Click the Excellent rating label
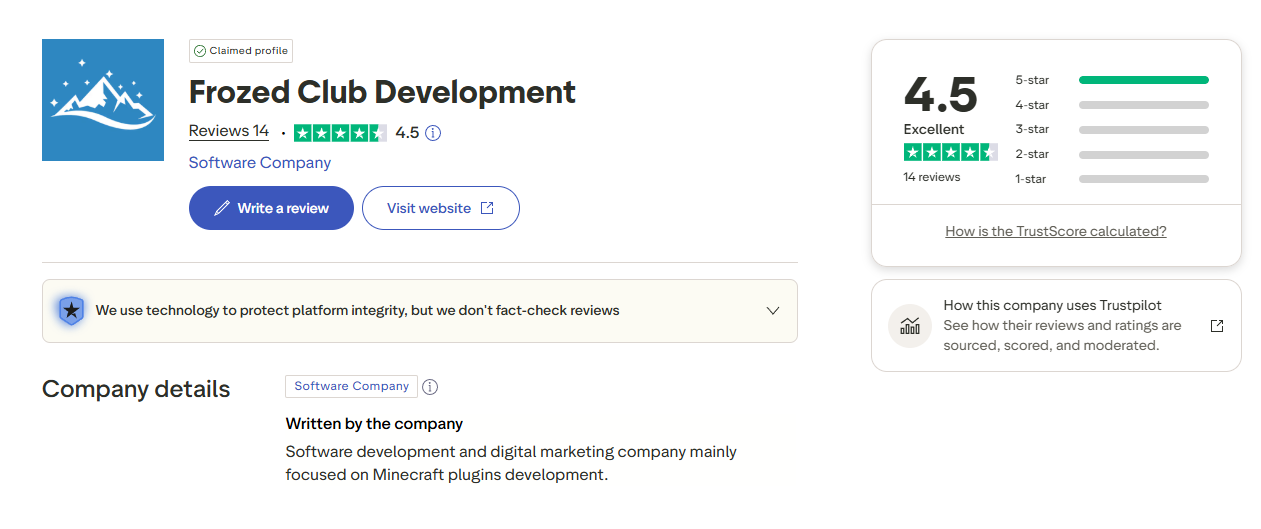Screen dimensions: 1261x529 click(x=934, y=129)
